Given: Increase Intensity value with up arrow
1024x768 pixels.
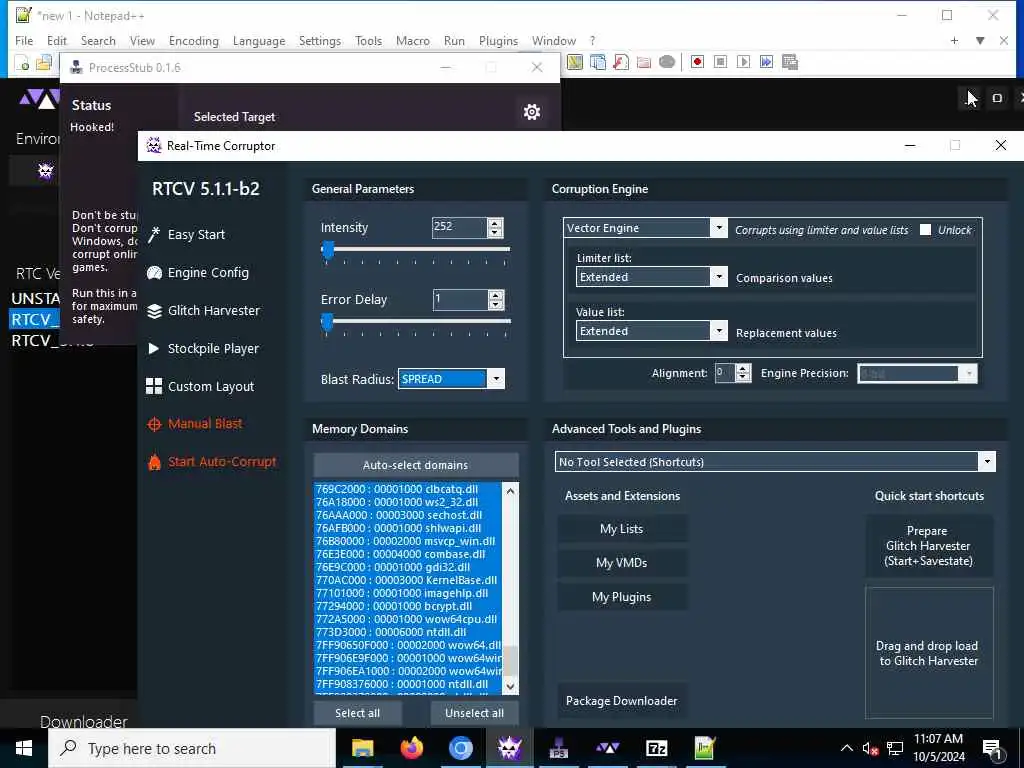Looking at the screenshot, I should point(495,223).
